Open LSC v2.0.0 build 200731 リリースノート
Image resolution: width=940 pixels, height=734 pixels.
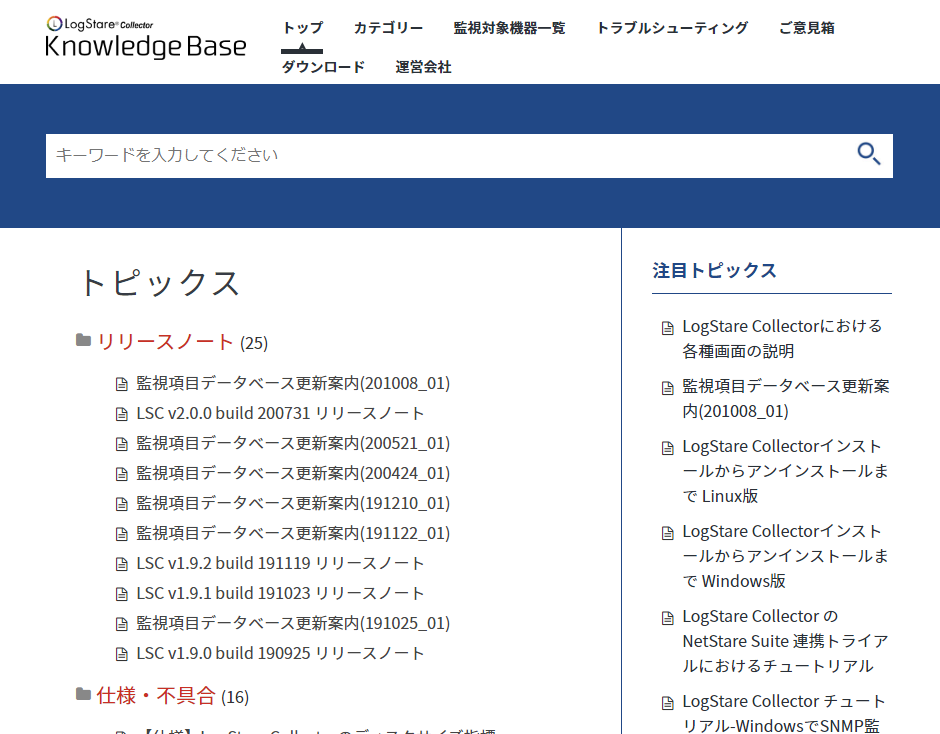pyautogui.click(x=281, y=413)
